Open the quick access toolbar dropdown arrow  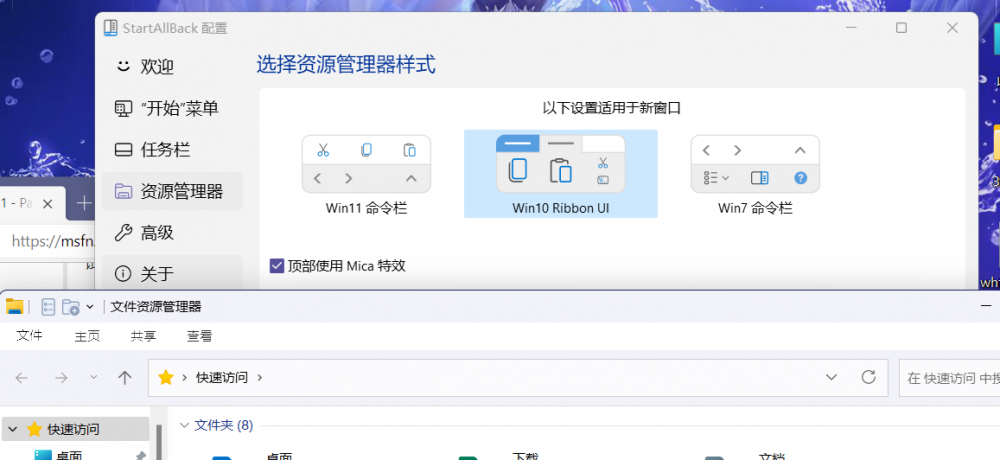tap(90, 308)
